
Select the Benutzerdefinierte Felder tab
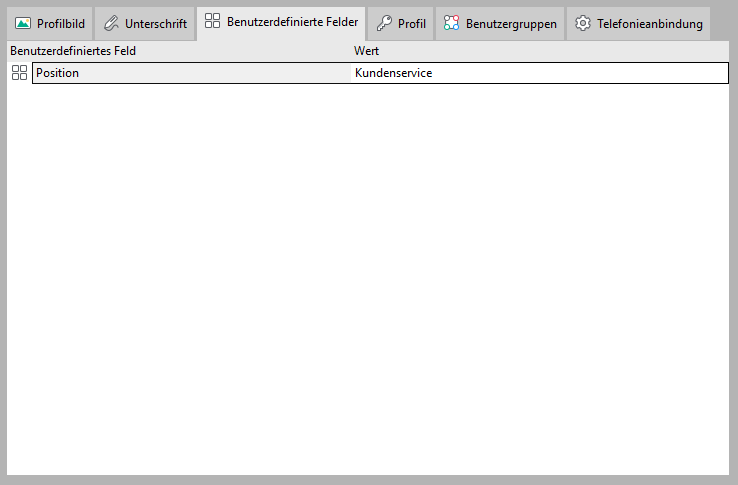(x=281, y=23)
